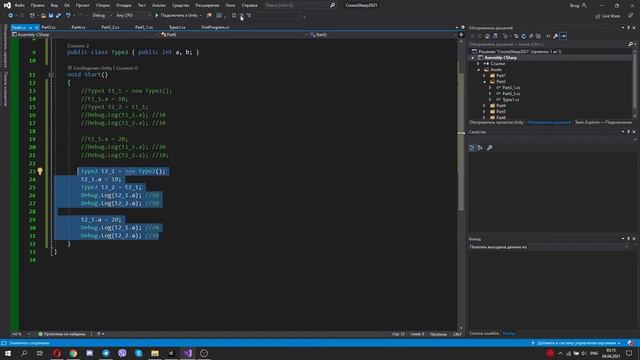
Task: Toggle auto-hide pin of Output panel
Action: [x=629, y=238]
